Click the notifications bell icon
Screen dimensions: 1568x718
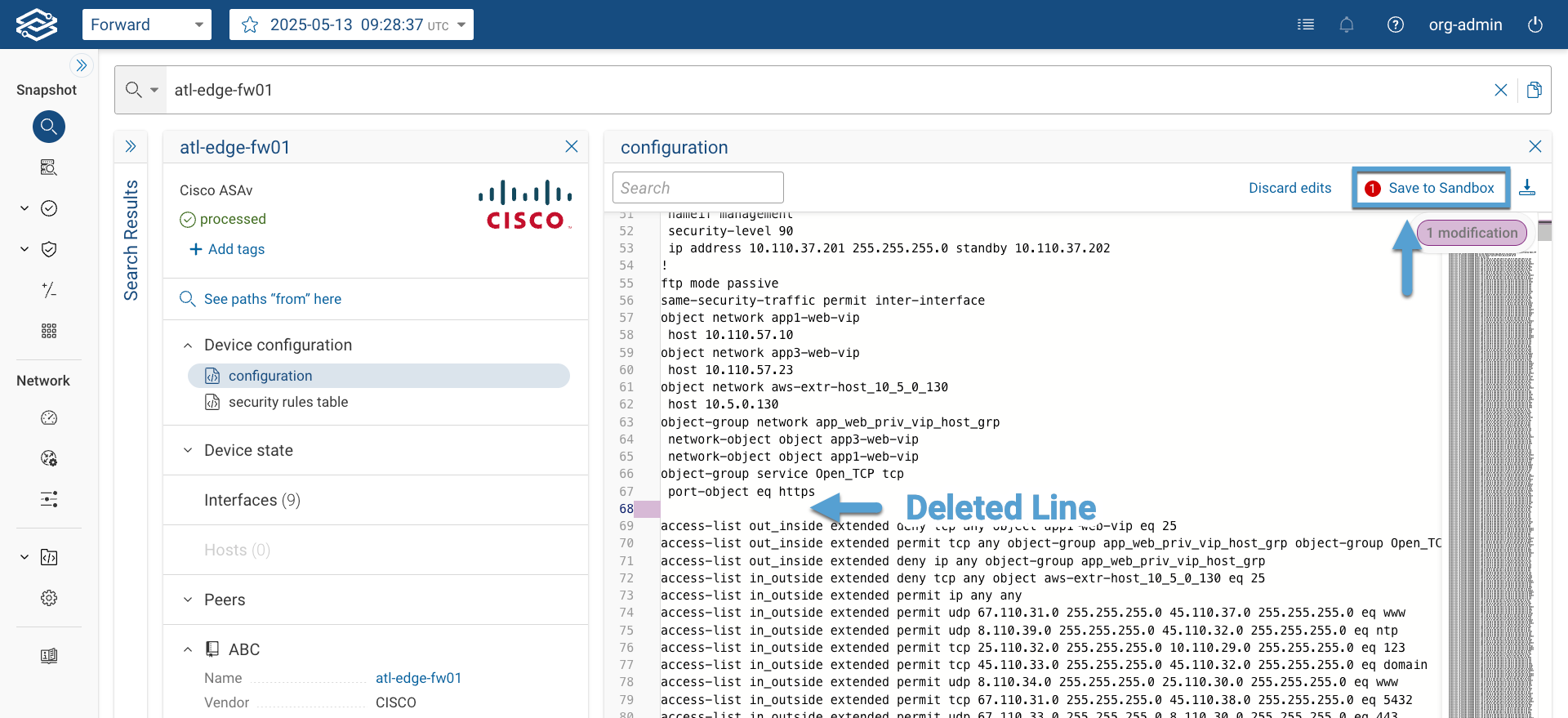coord(1347,25)
